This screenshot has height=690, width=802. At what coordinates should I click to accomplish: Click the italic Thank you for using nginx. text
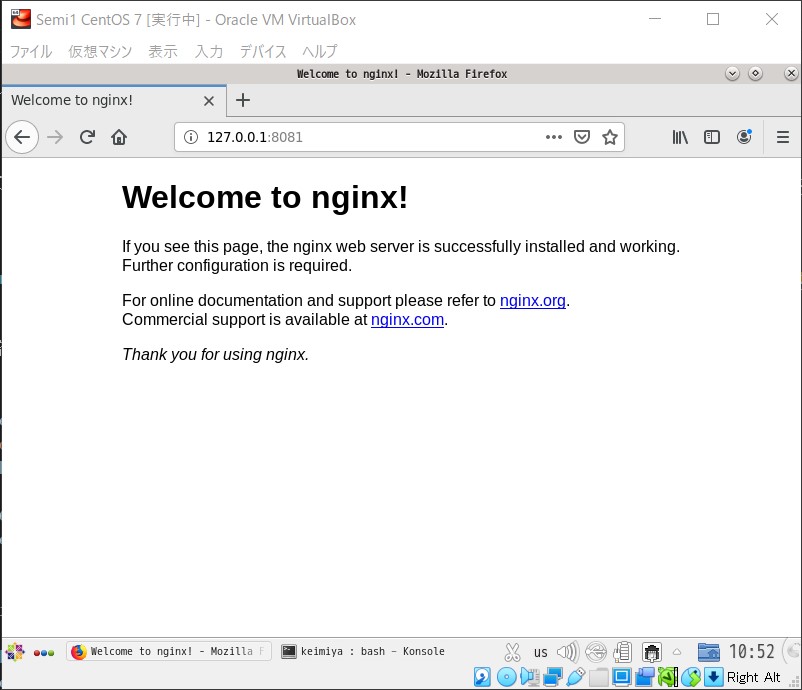215,354
